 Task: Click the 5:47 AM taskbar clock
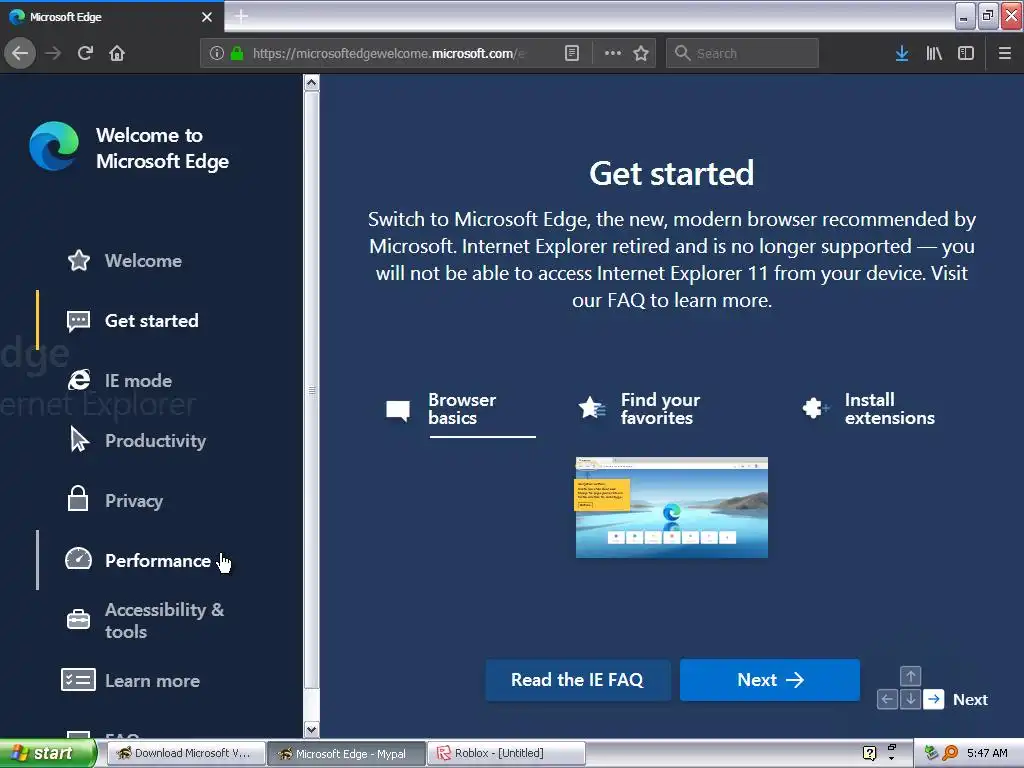pos(987,754)
